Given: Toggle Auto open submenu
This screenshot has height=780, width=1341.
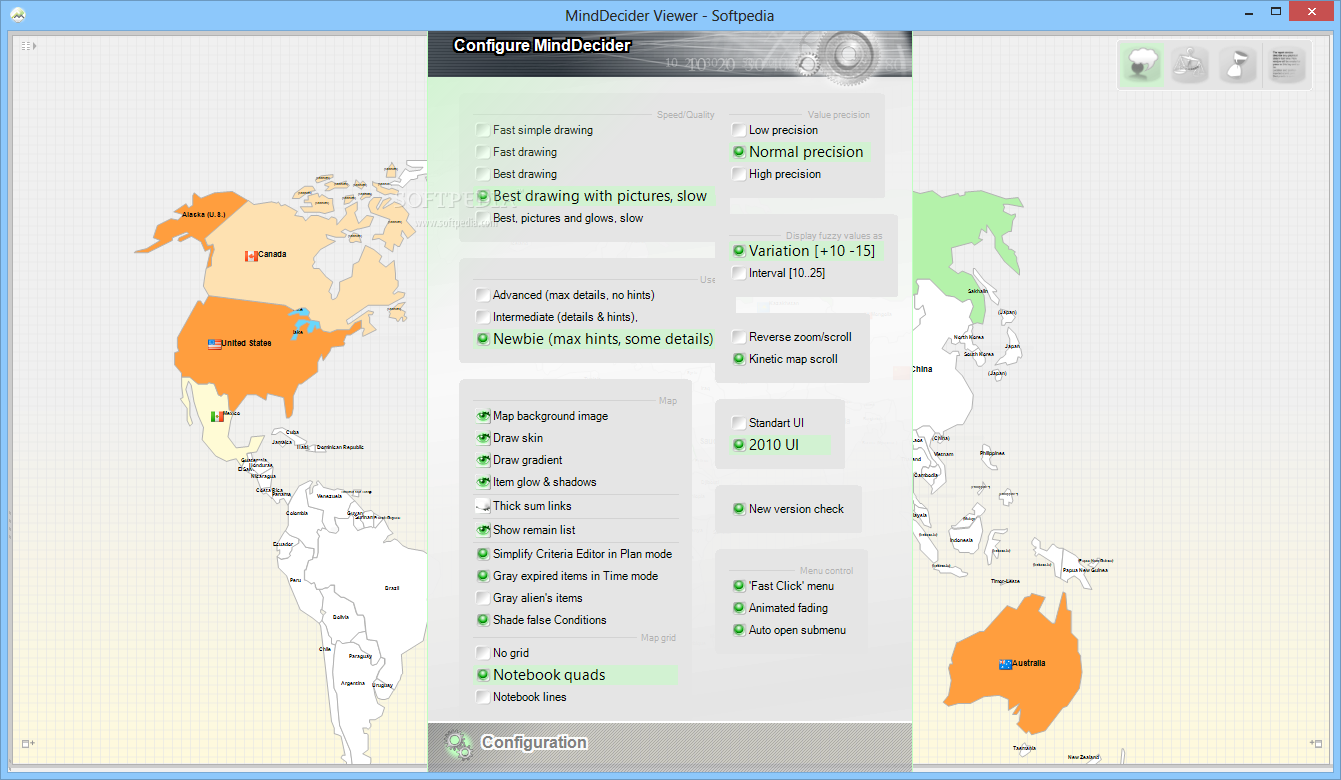Looking at the screenshot, I should coord(789,630).
